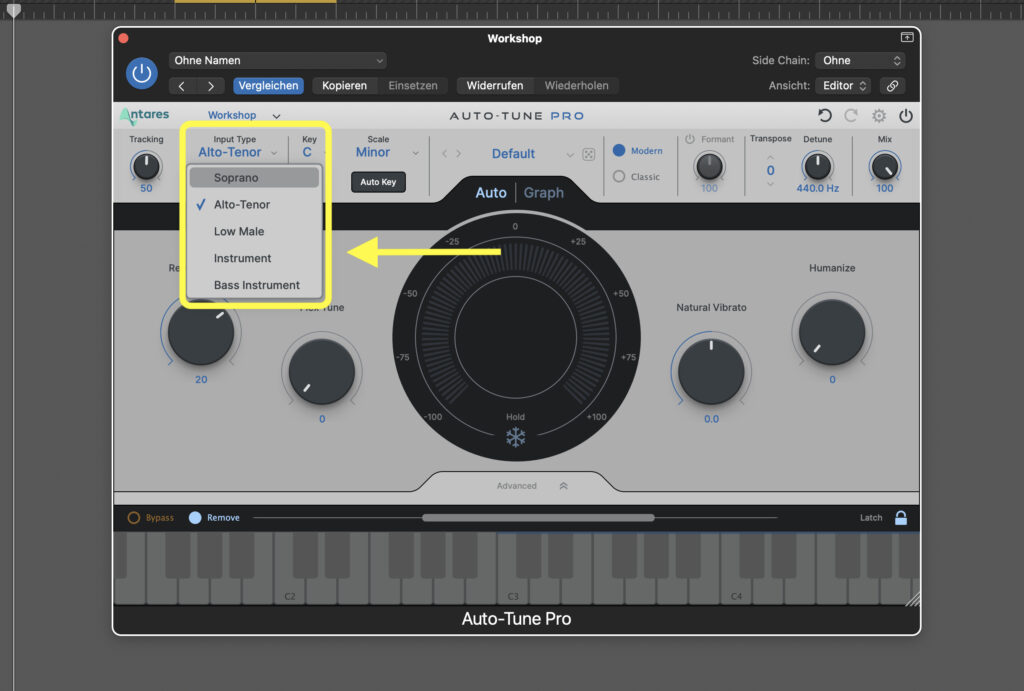
Task: Open the Scale Minor dropdown
Action: (x=387, y=152)
